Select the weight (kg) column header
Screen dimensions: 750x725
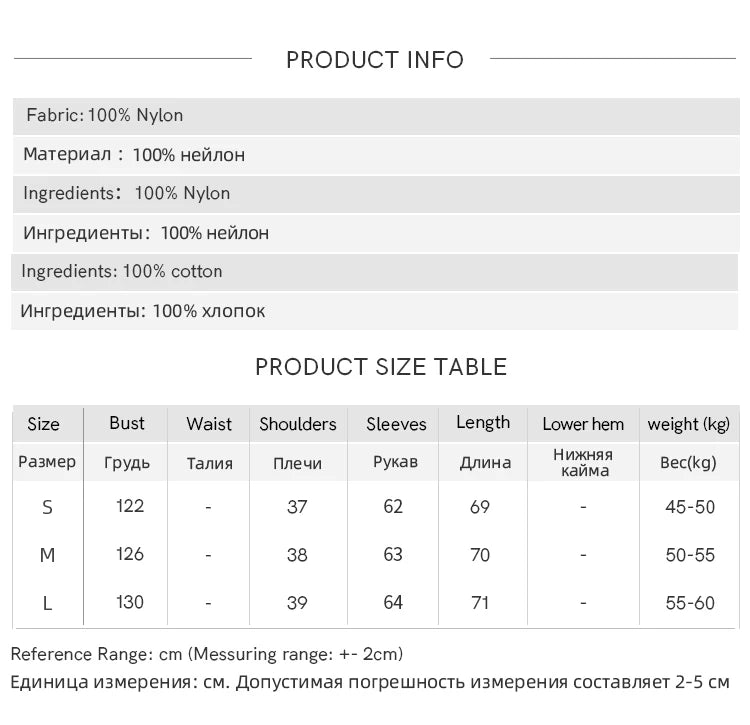click(x=689, y=425)
